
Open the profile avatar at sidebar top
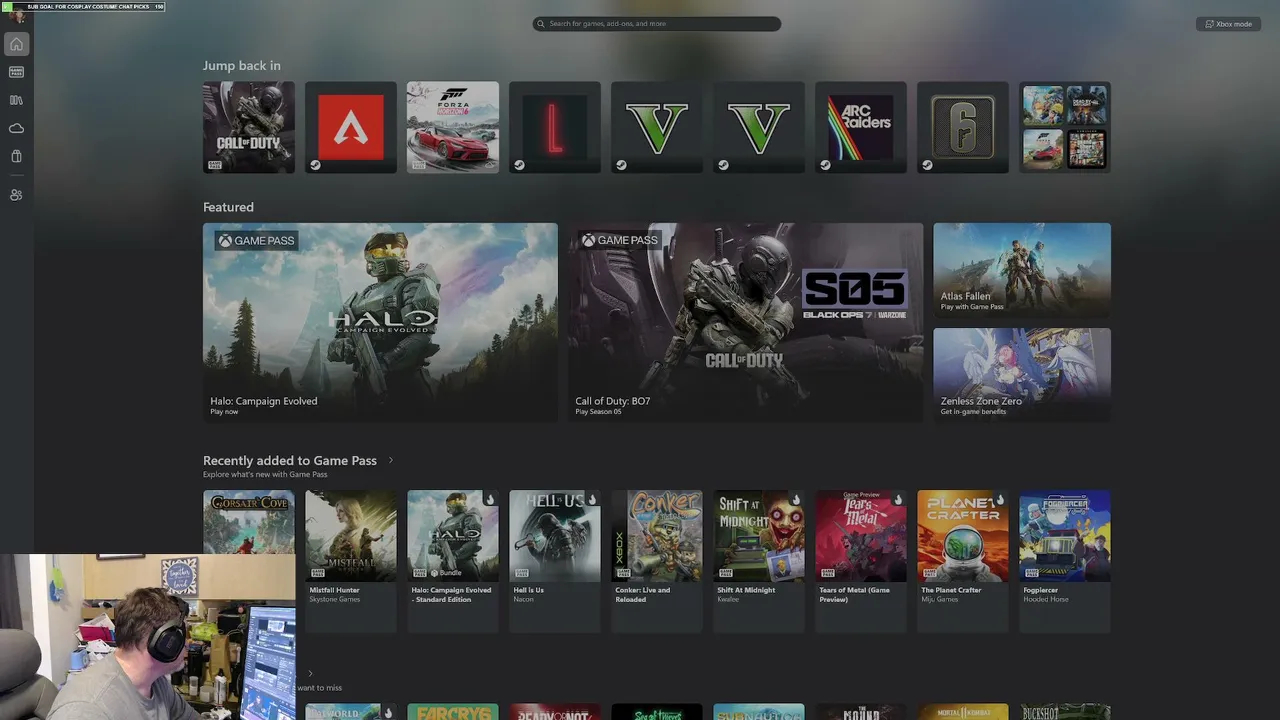tap(16, 15)
